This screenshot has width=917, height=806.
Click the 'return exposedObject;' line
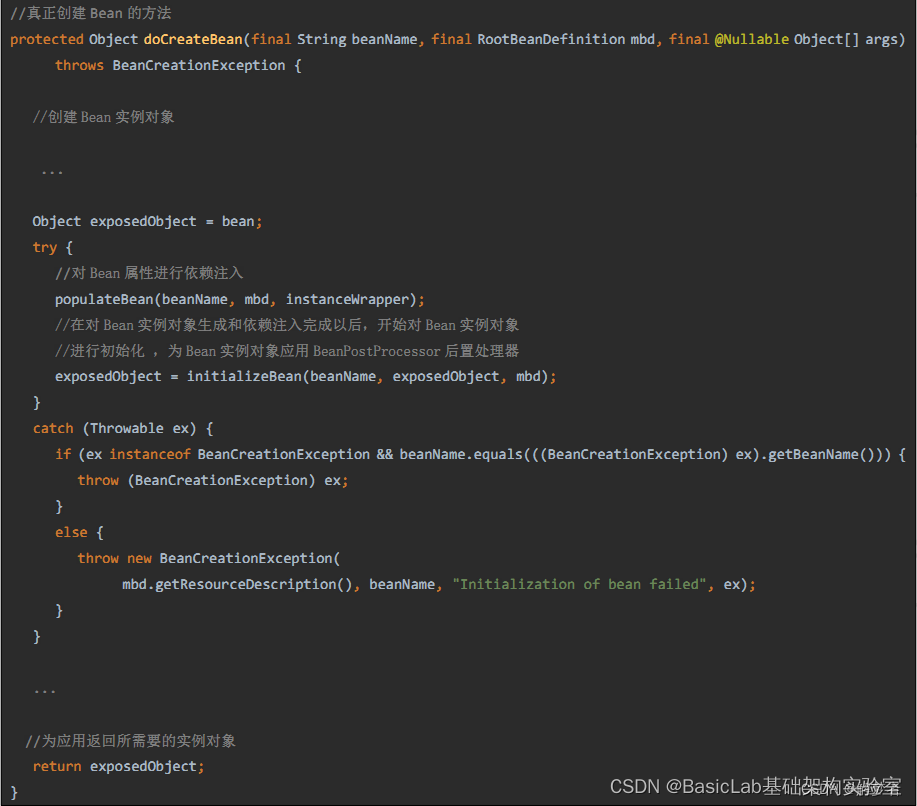tap(119, 766)
